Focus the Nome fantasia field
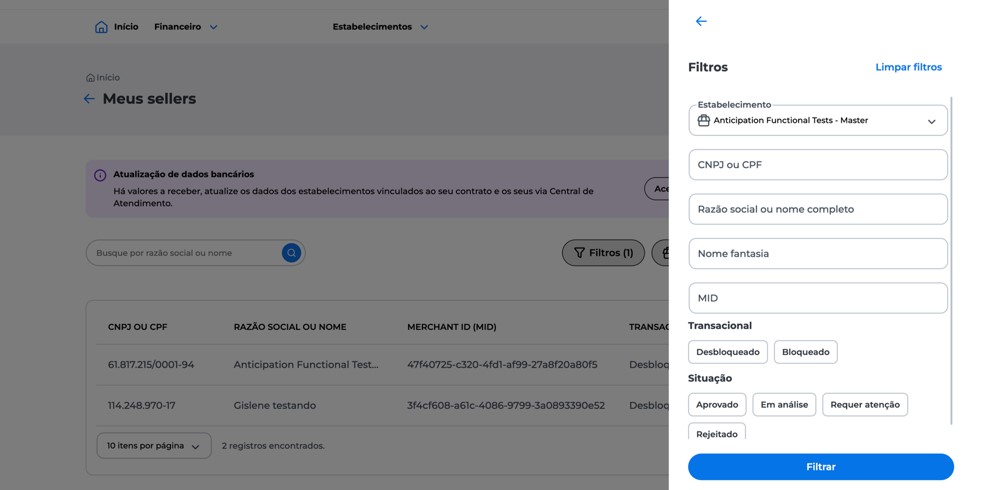The image size is (985, 490). click(818, 254)
